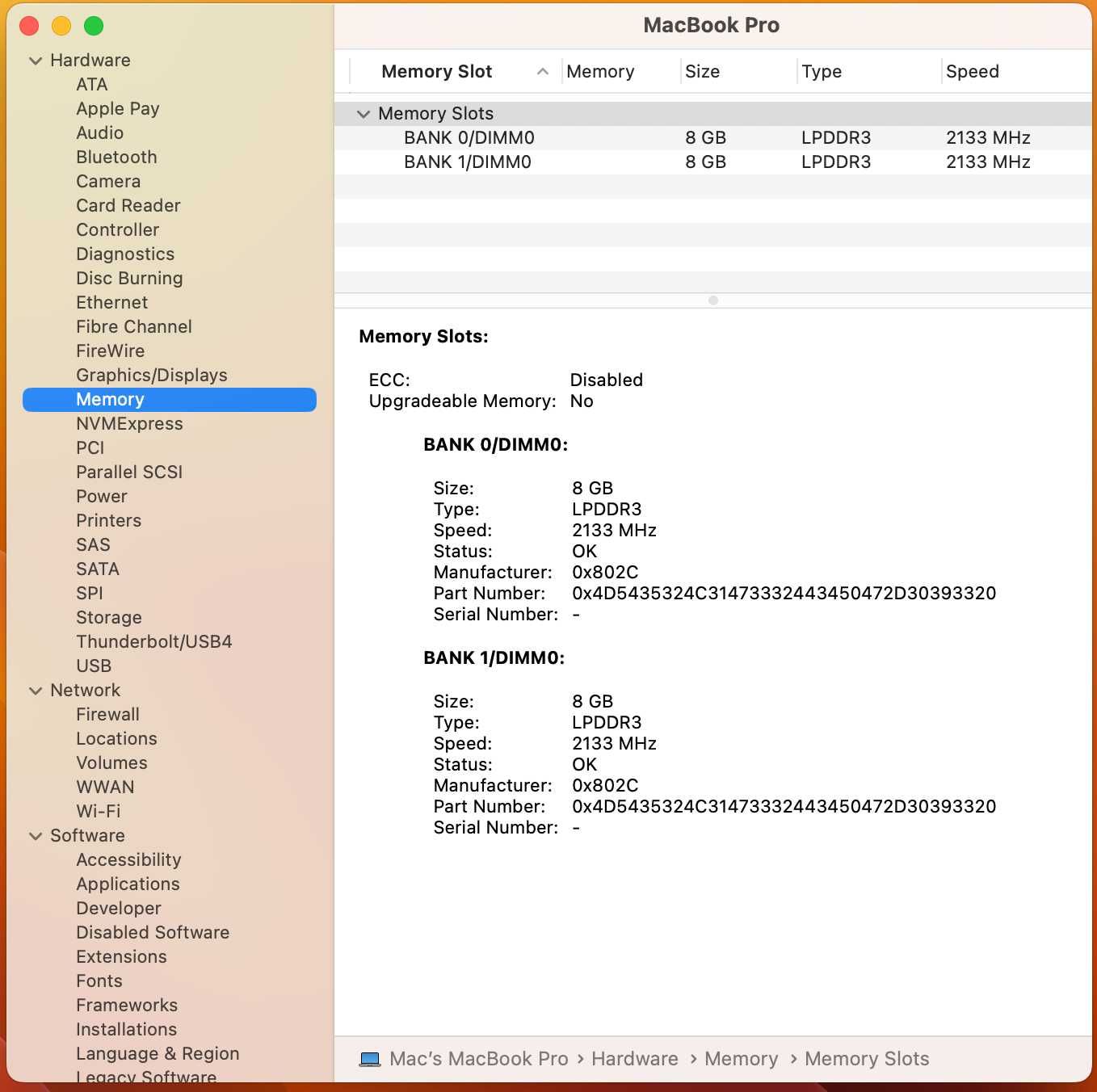Click 2133 MHz speed in BANK 1 row
Image resolution: width=1097 pixels, height=1092 pixels.
click(x=988, y=162)
